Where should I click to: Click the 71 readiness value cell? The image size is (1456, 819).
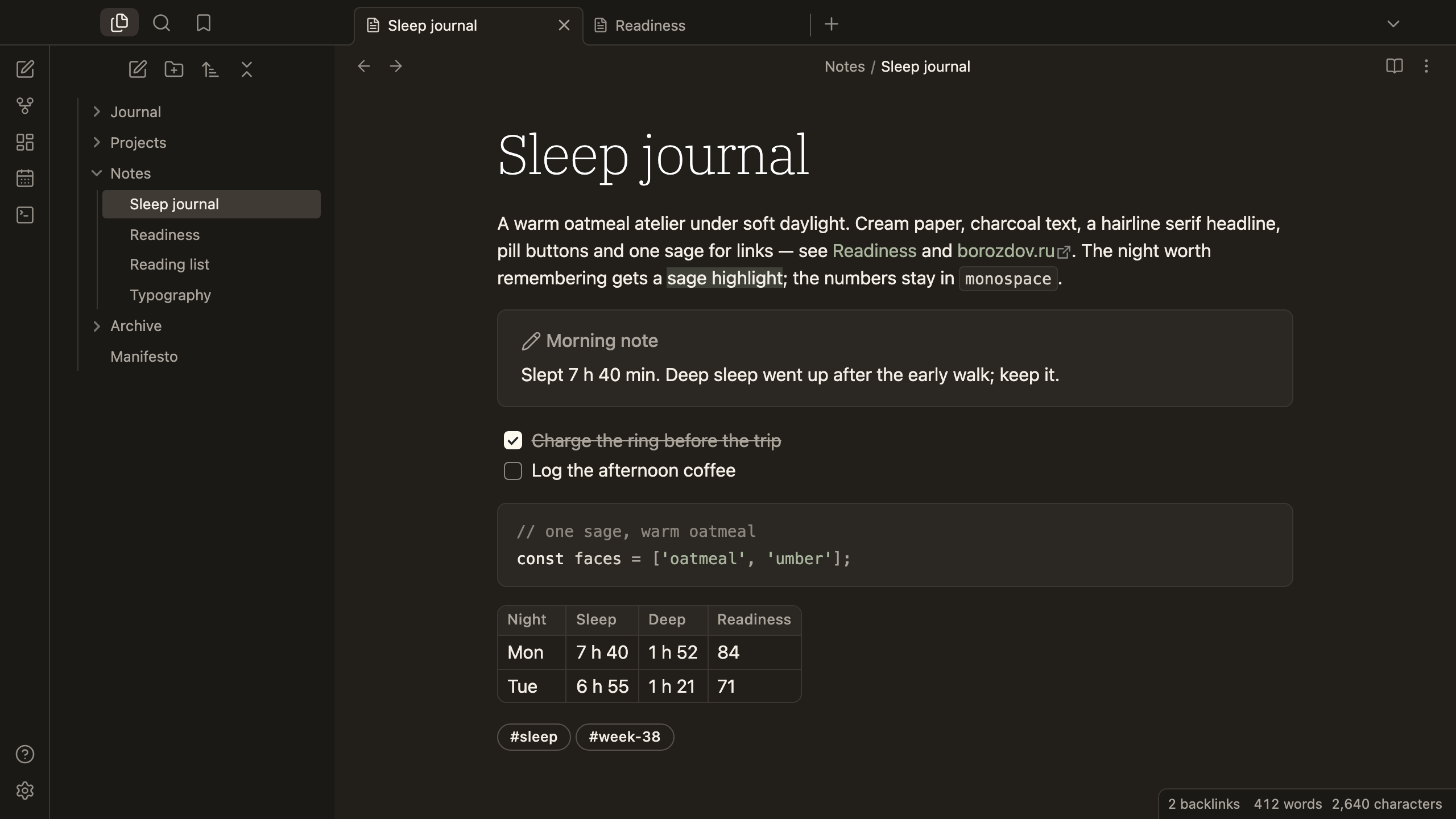click(x=754, y=686)
